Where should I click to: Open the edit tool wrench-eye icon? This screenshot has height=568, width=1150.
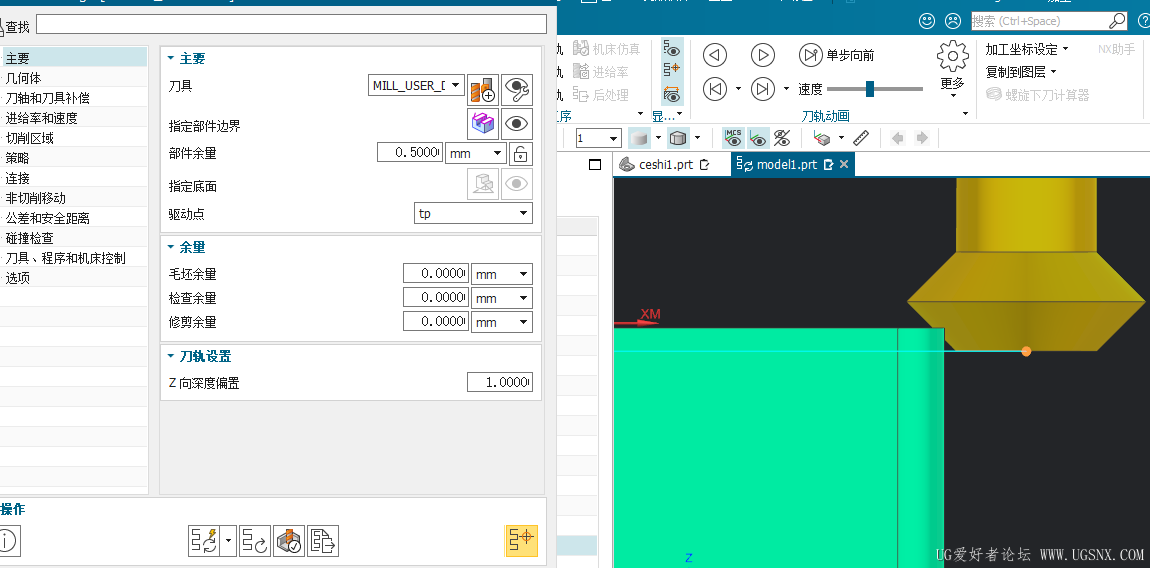517,89
